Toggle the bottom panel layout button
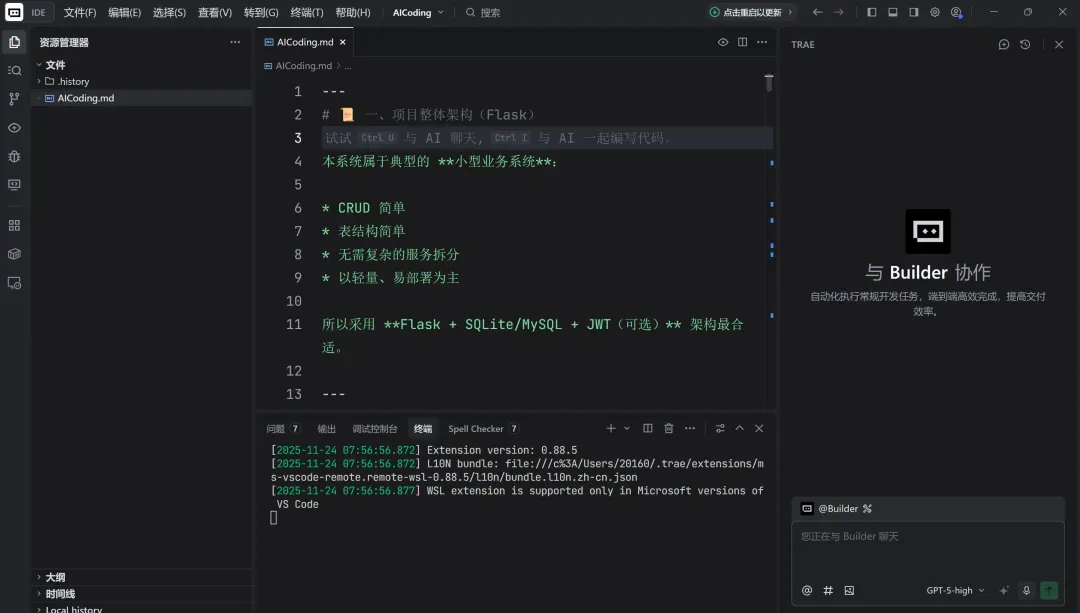 tap(893, 12)
